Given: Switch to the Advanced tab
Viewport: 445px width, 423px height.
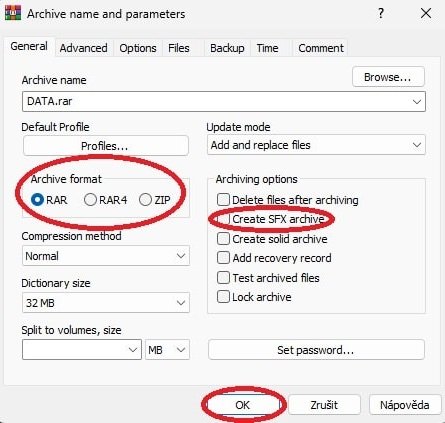Looking at the screenshot, I should click(x=83, y=48).
